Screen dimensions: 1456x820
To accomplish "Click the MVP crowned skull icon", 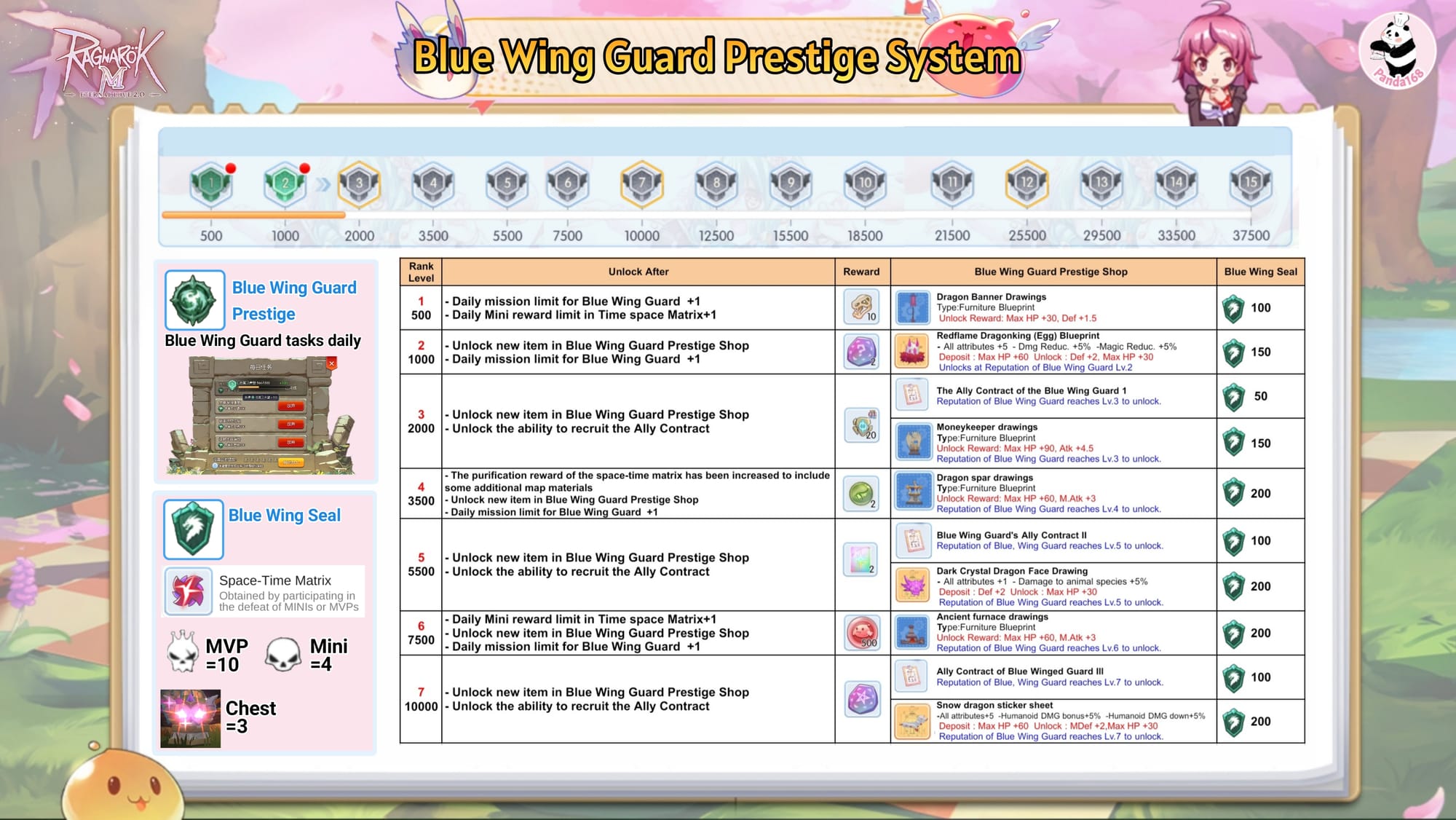I will (182, 653).
